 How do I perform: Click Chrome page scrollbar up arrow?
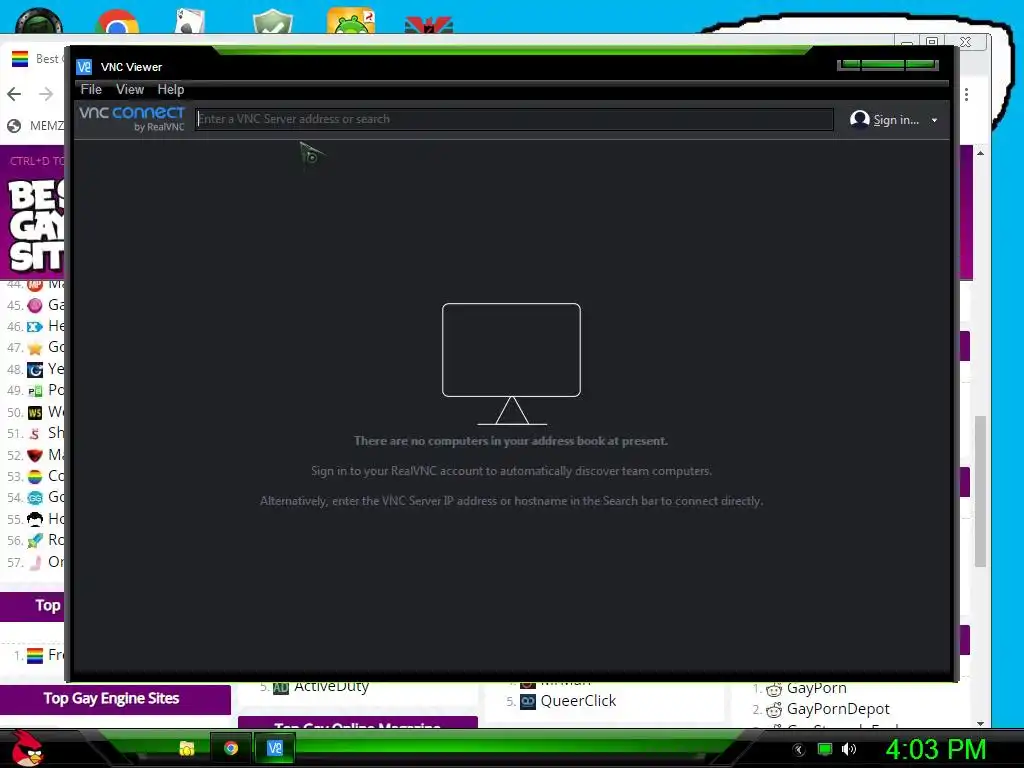[980, 153]
